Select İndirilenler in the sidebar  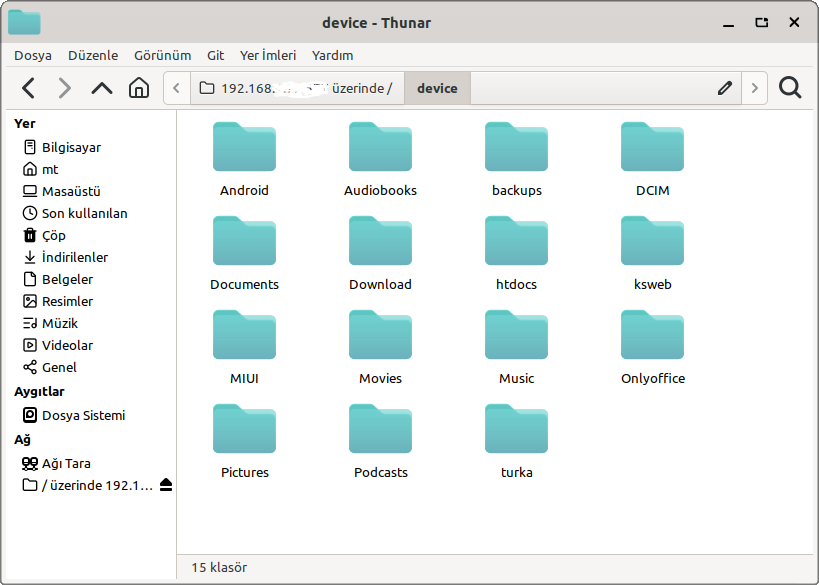tap(74, 257)
